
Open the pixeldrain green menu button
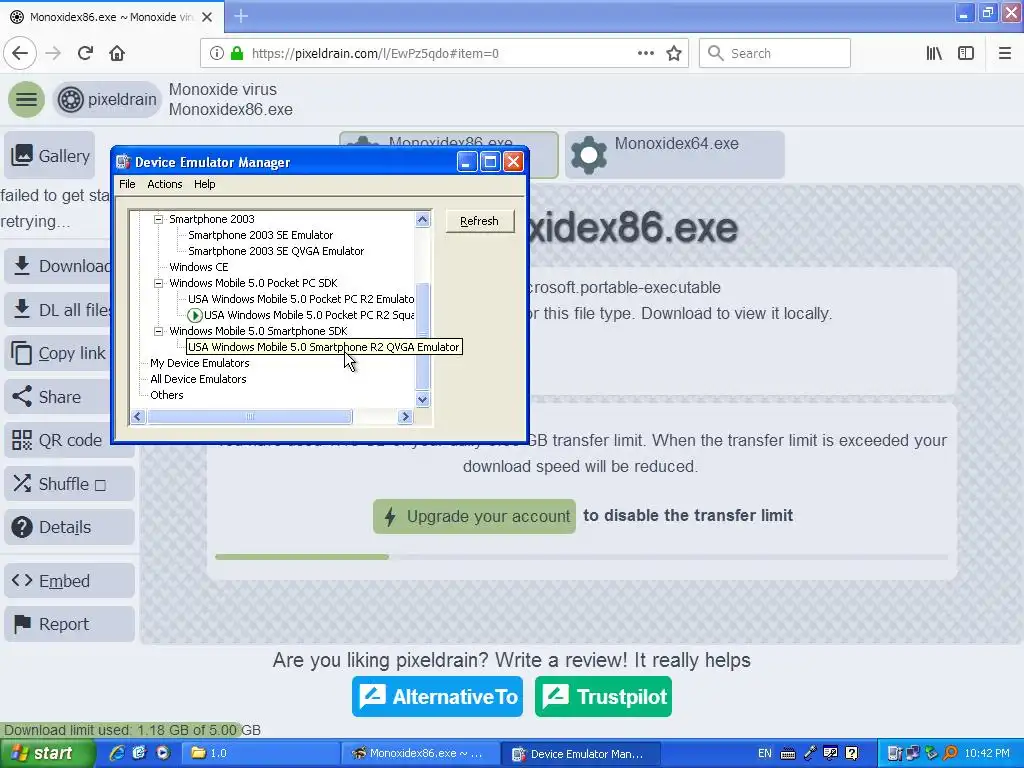(26, 99)
